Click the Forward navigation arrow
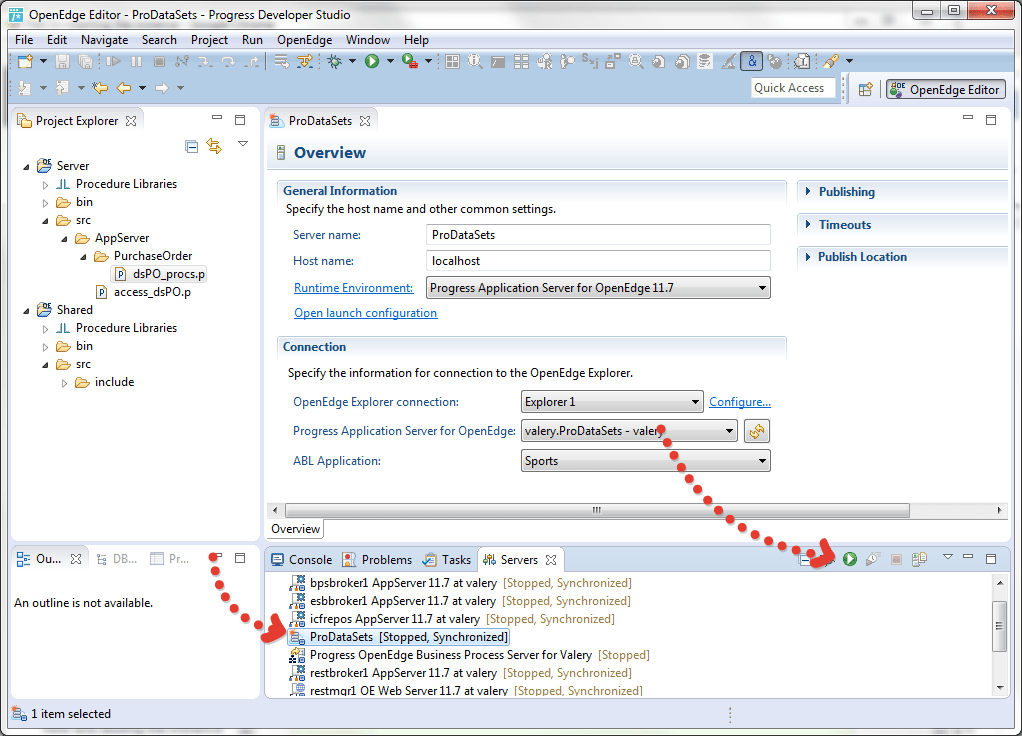Screen dimensions: 1022x736 tap(162, 87)
